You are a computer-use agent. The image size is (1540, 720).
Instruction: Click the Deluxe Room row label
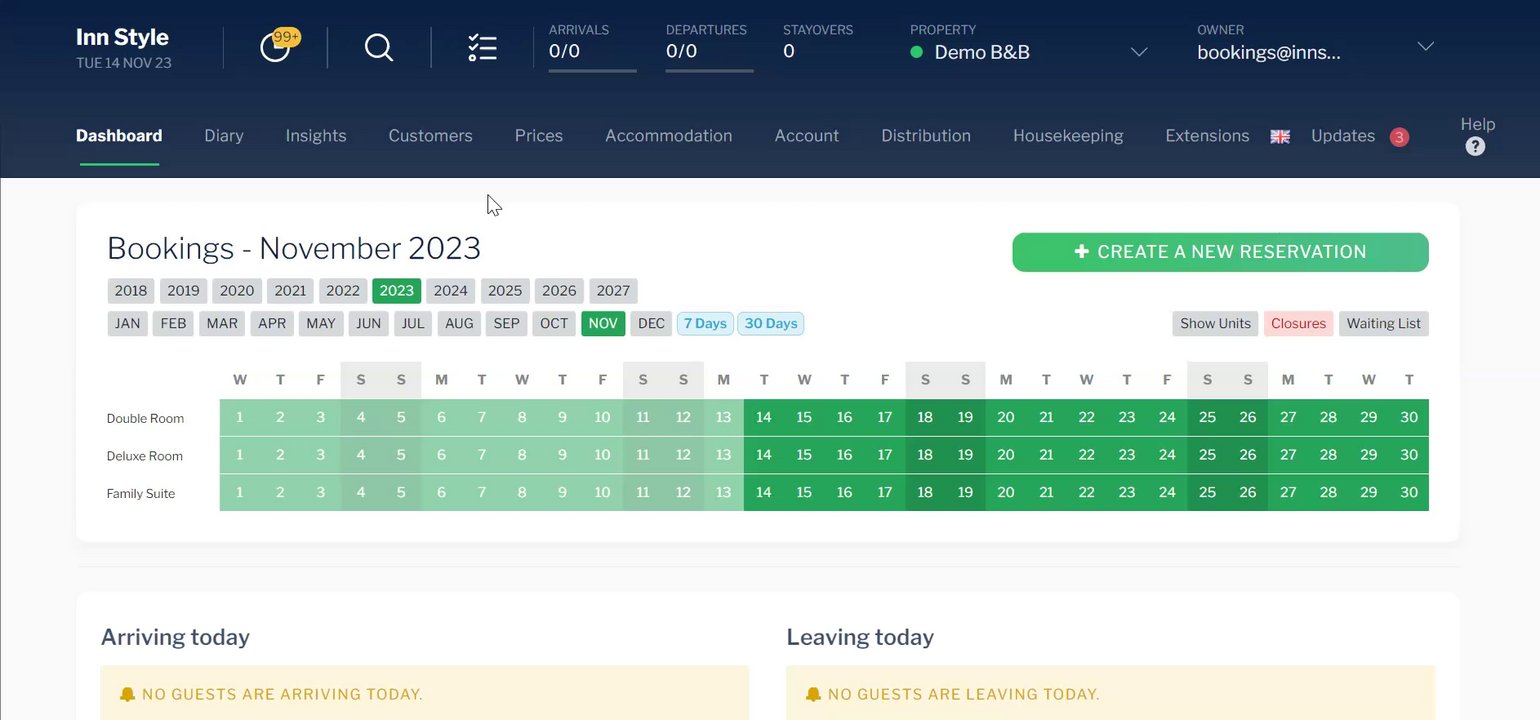click(x=145, y=456)
